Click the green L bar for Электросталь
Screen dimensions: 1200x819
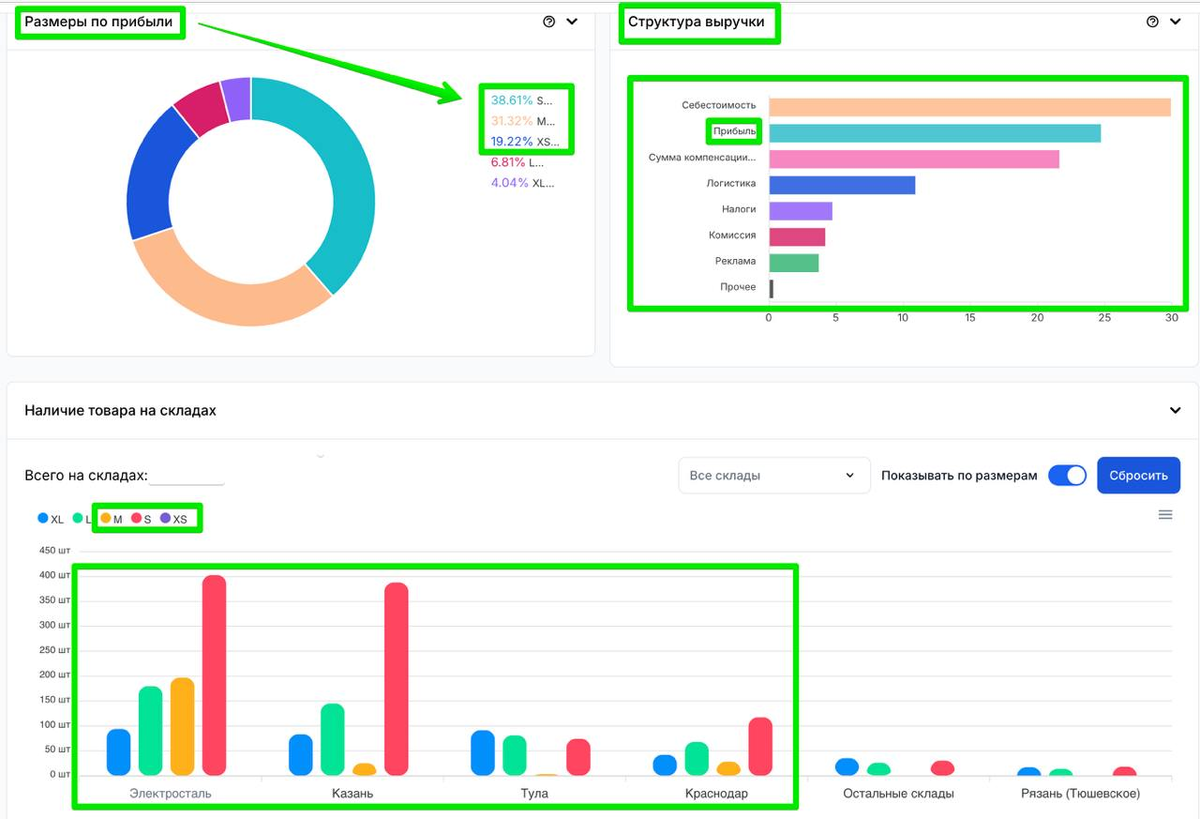point(150,730)
